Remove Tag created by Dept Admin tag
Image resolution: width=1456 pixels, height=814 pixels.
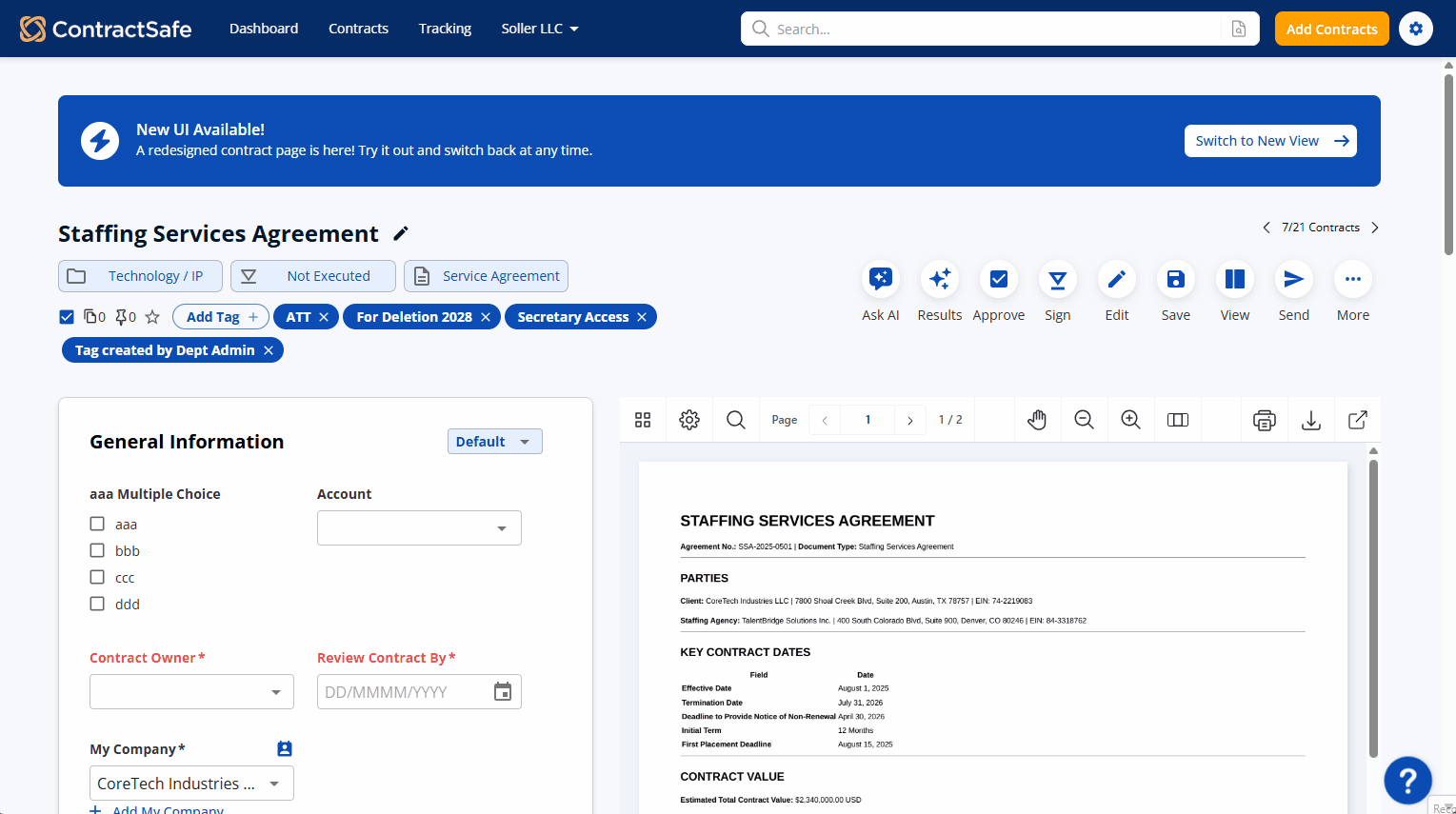(x=269, y=350)
